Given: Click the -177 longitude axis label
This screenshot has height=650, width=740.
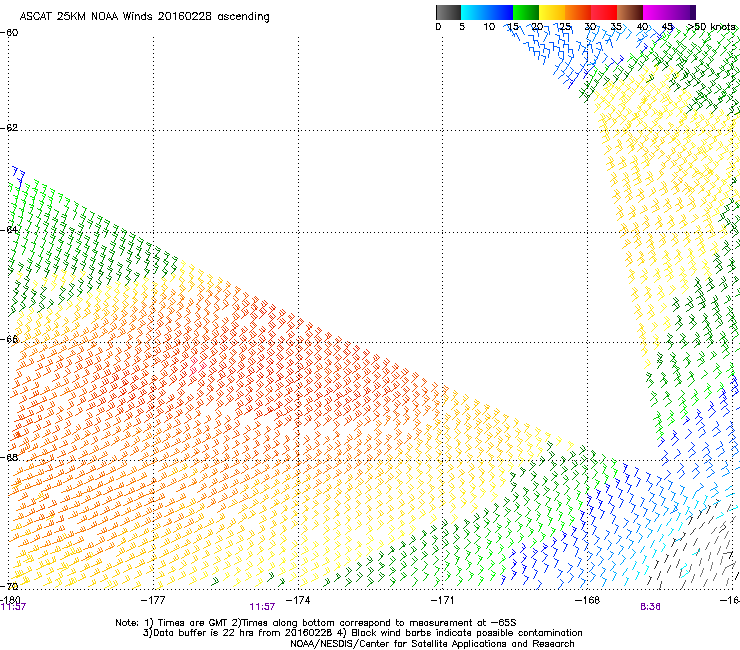Looking at the screenshot, I should pyautogui.click(x=153, y=600).
